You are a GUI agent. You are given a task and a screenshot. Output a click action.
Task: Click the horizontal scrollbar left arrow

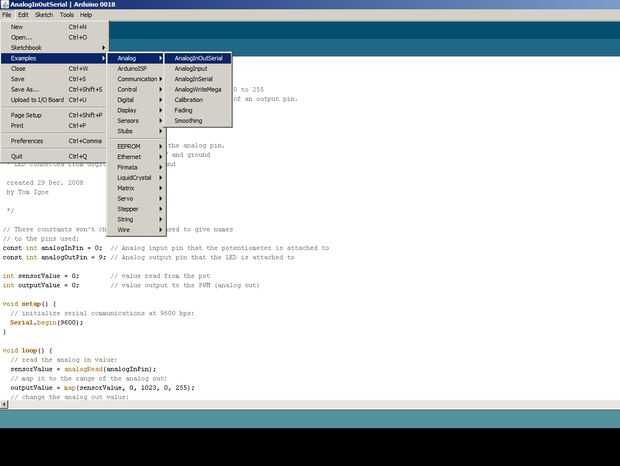click(x=4, y=404)
